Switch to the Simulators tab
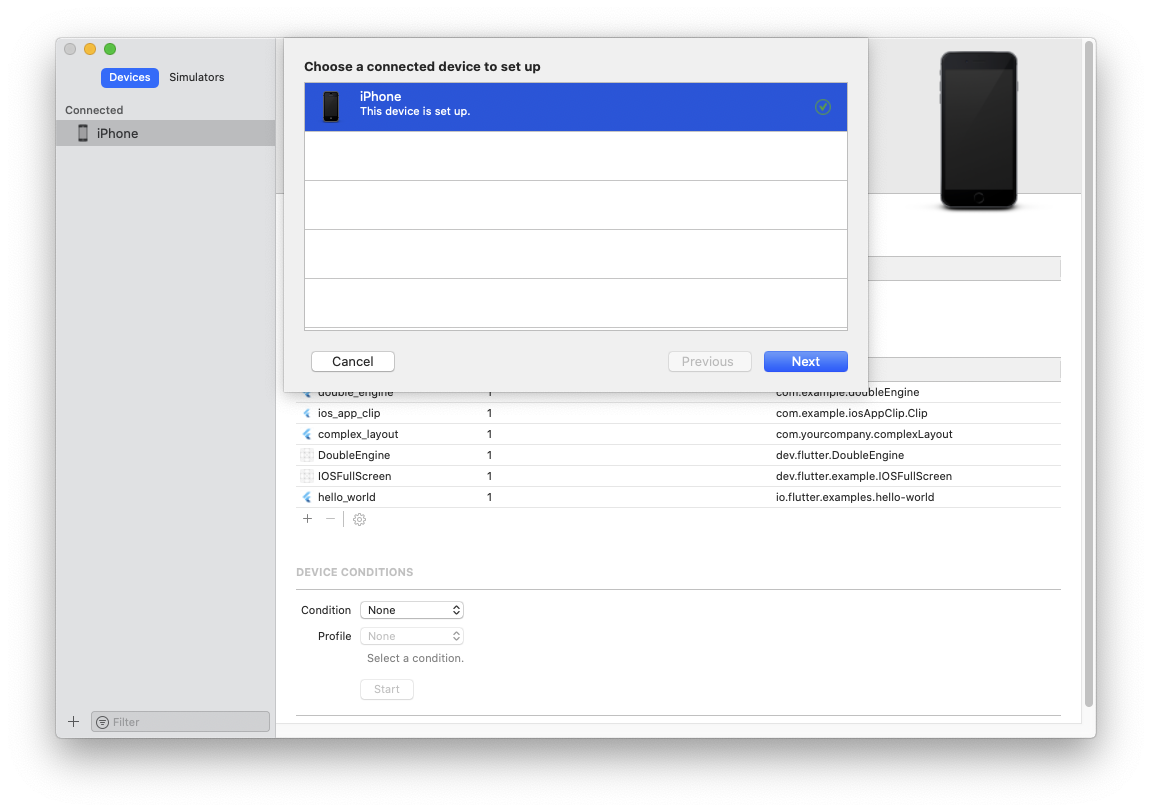Screen dimensions: 1152x812 pyautogui.click(x=196, y=77)
